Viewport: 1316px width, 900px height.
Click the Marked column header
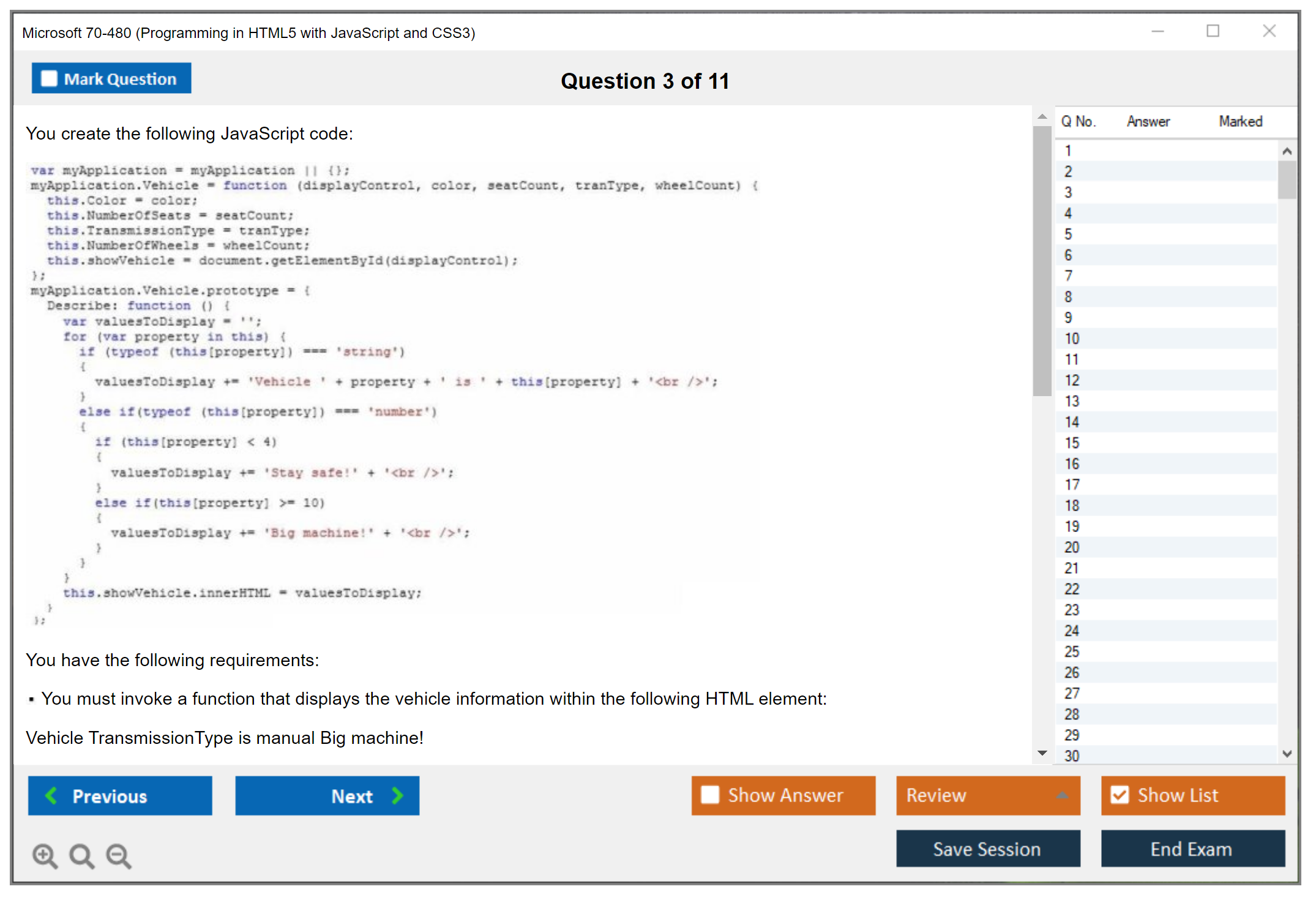pos(1240,121)
